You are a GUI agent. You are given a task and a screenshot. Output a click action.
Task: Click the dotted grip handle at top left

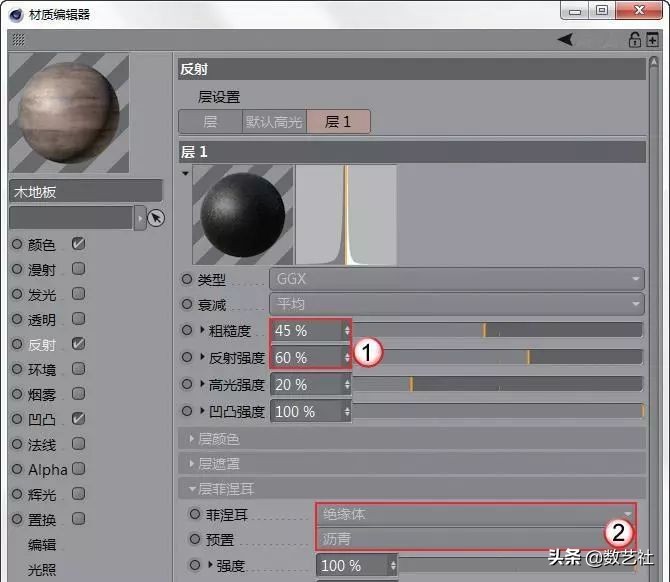pyautogui.click(x=18, y=40)
